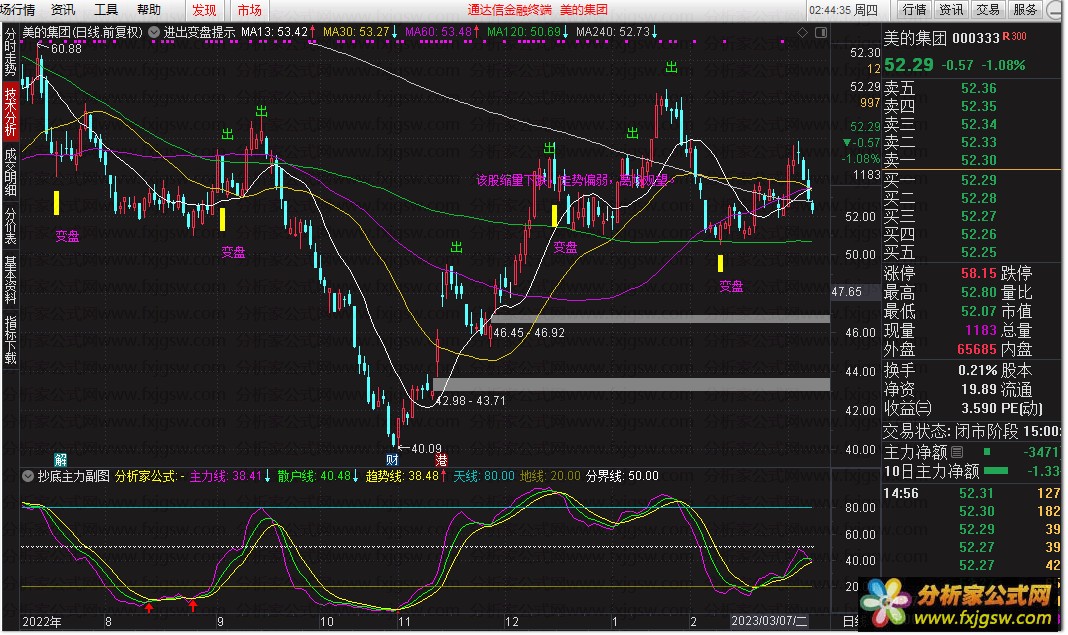Click the 40.09 low price label
The width and height of the screenshot is (1068, 635).
click(x=426, y=448)
